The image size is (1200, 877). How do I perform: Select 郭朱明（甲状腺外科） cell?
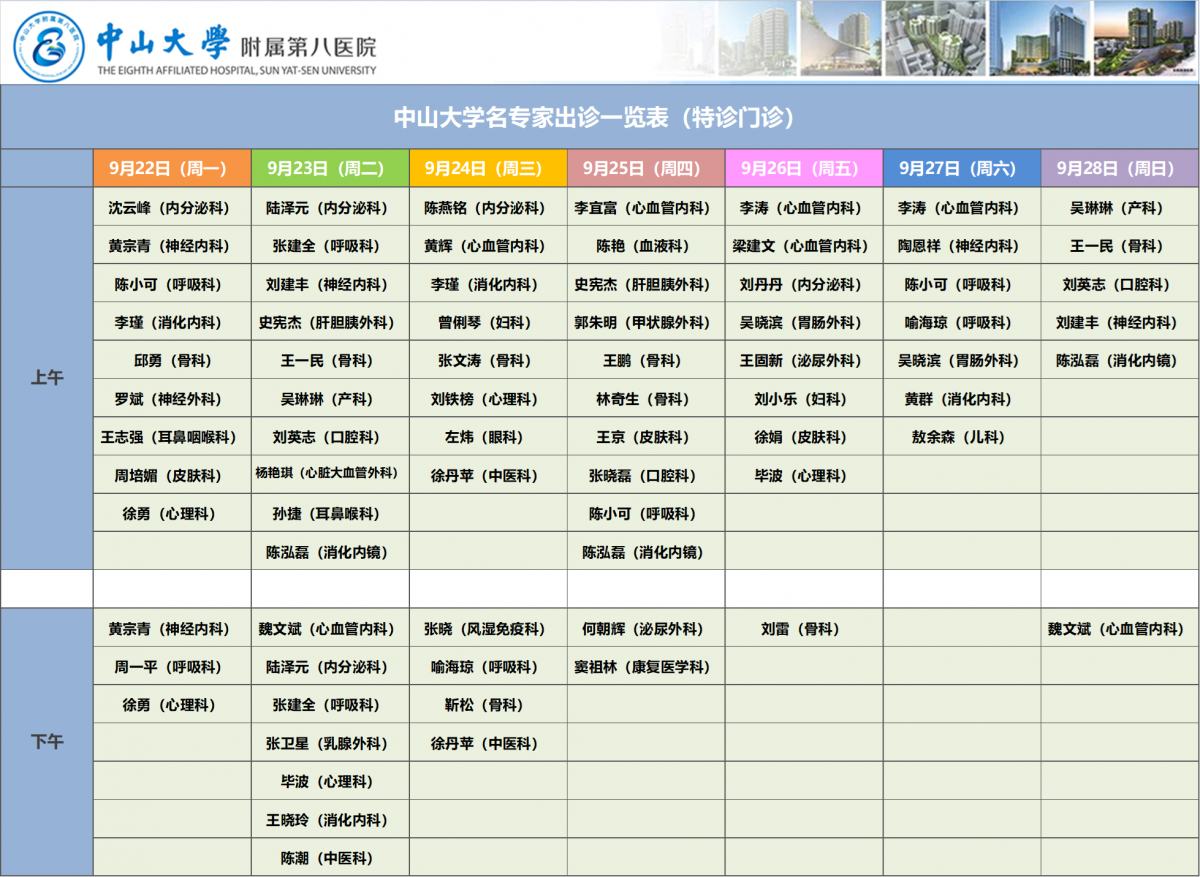coord(646,322)
